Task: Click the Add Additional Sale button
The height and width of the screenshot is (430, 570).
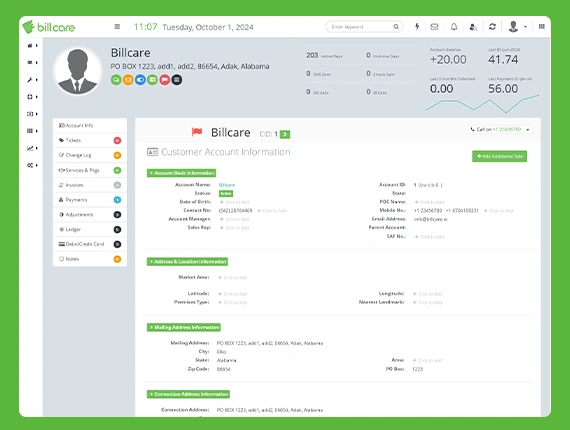Action: tap(499, 156)
